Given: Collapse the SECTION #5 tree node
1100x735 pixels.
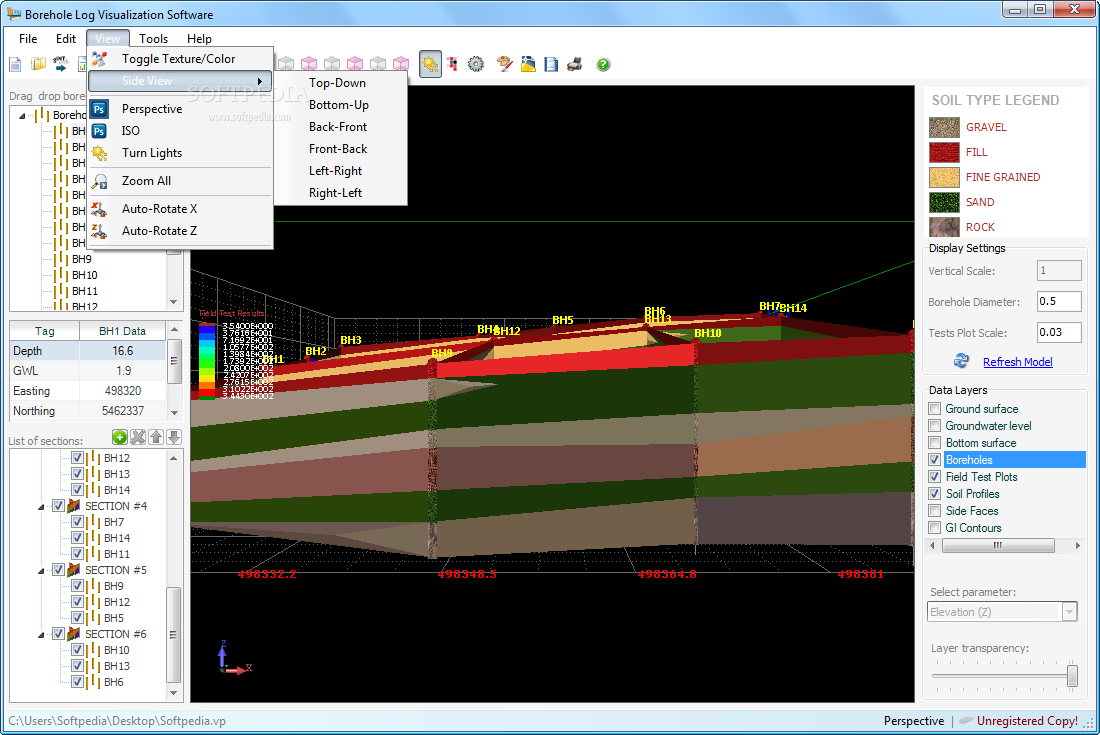Looking at the screenshot, I should [x=41, y=570].
